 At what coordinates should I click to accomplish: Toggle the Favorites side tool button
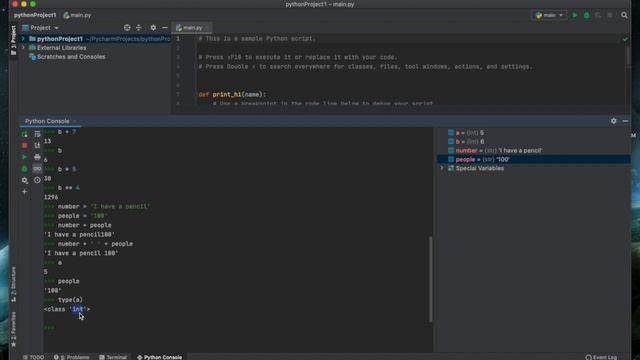pyautogui.click(x=13, y=329)
